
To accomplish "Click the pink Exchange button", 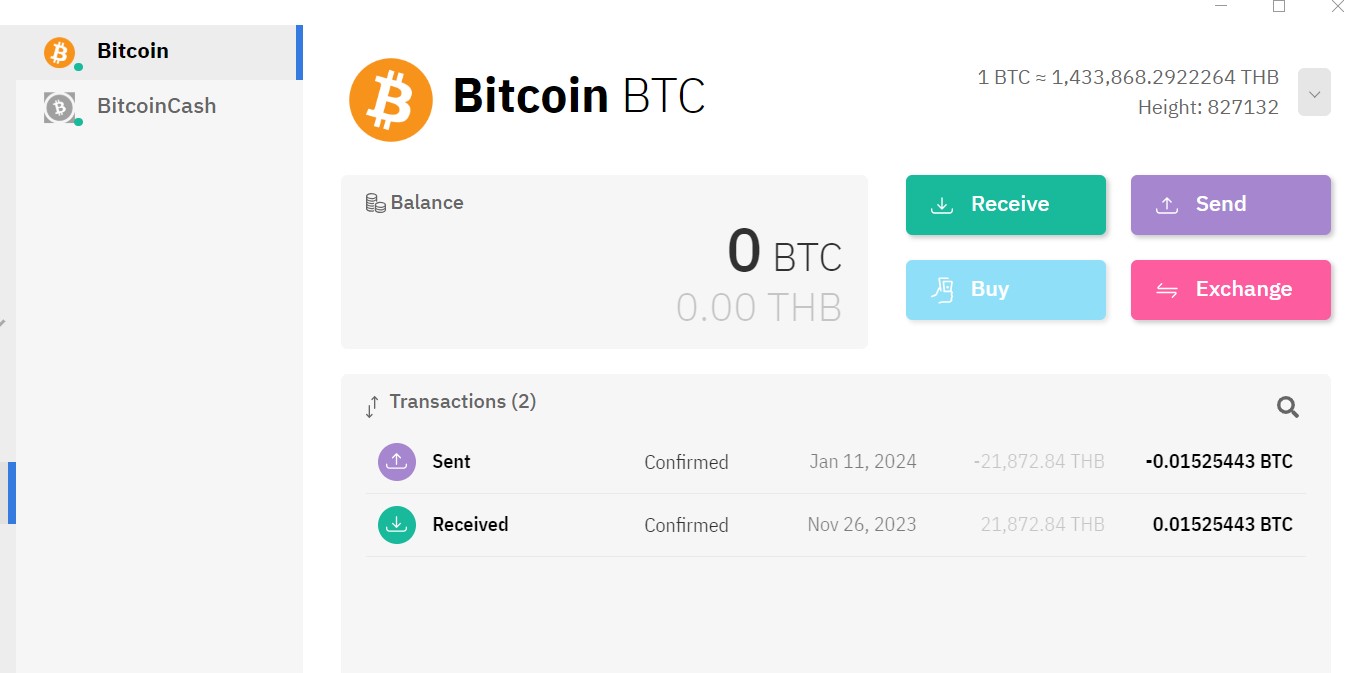I will [x=1231, y=290].
